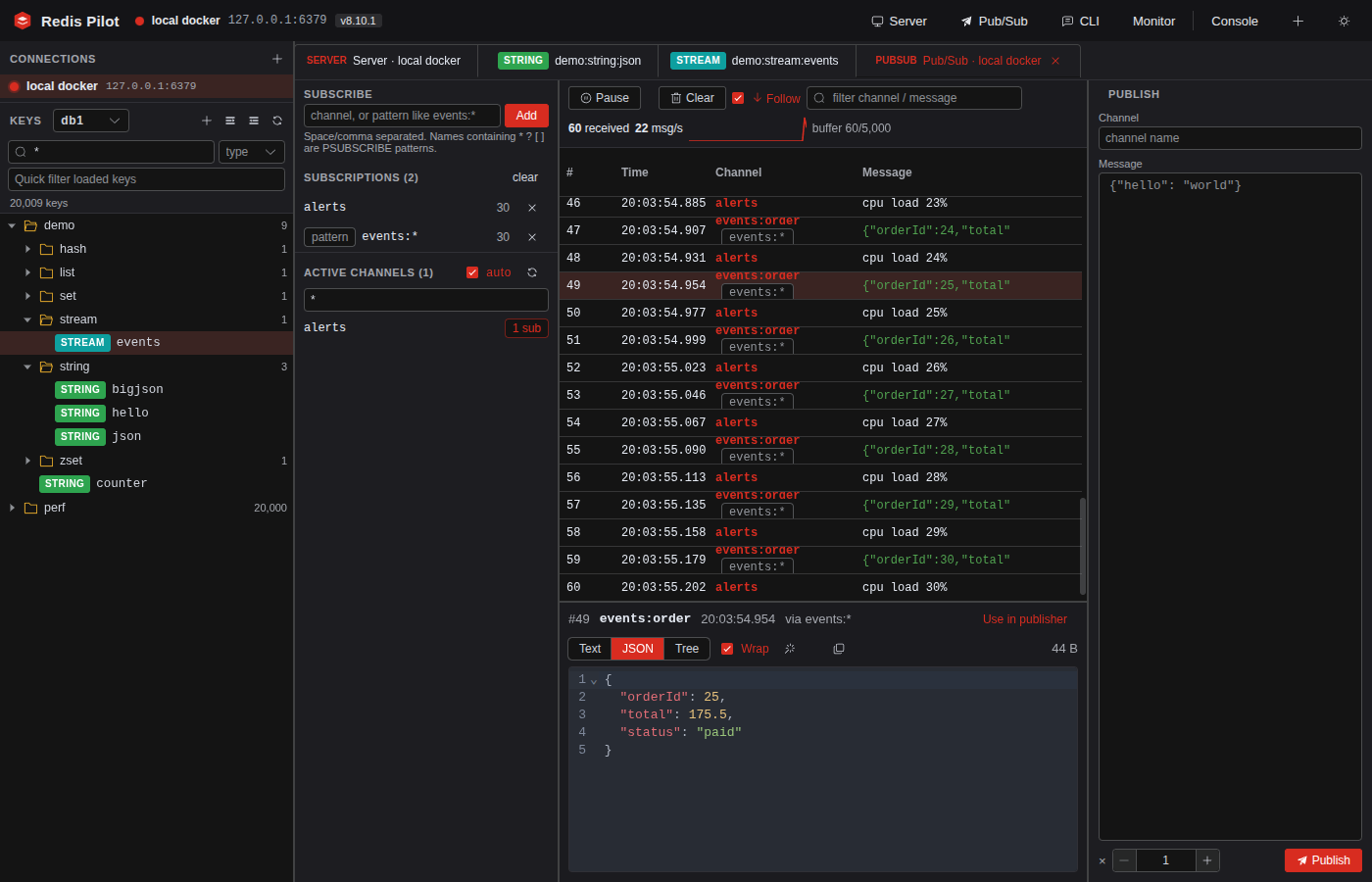
Task: Open the Pub/Sub view in top bar
Action: click(995, 21)
